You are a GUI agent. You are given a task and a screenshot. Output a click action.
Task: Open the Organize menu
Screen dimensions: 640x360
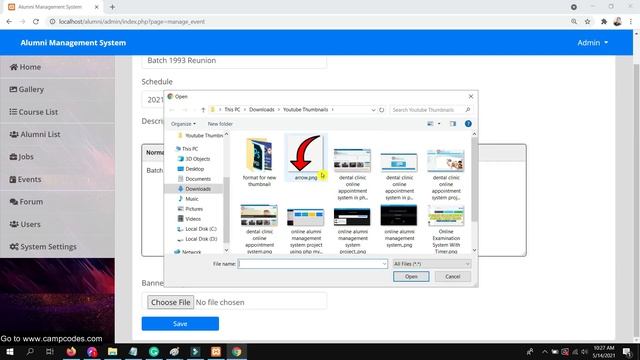[x=183, y=124]
